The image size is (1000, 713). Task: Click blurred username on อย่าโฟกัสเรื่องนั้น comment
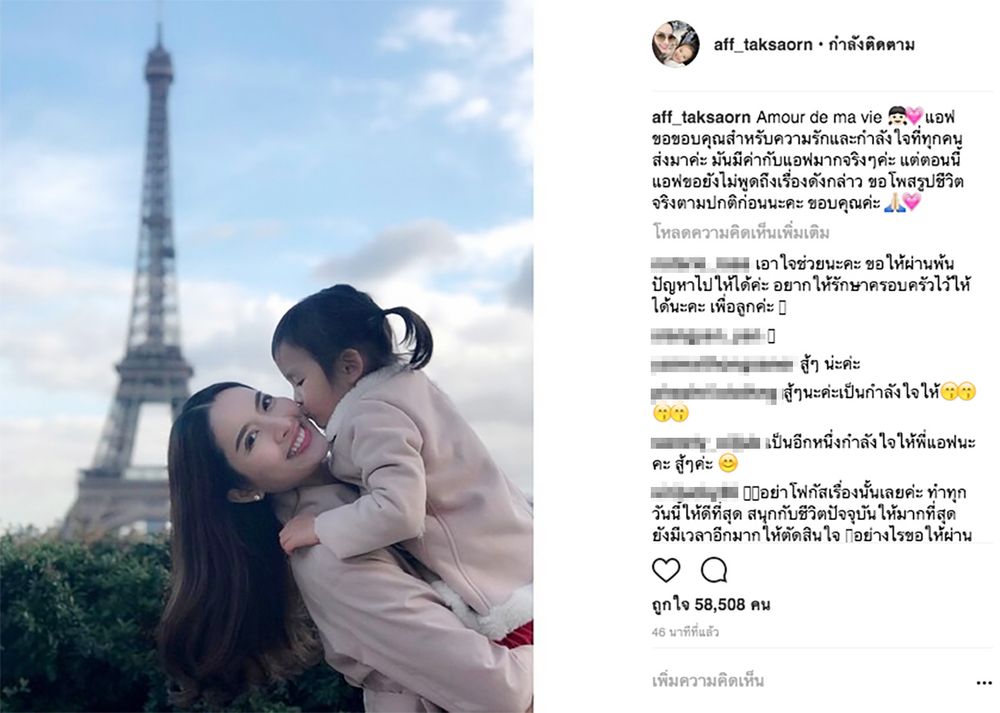pyautogui.click(x=695, y=492)
